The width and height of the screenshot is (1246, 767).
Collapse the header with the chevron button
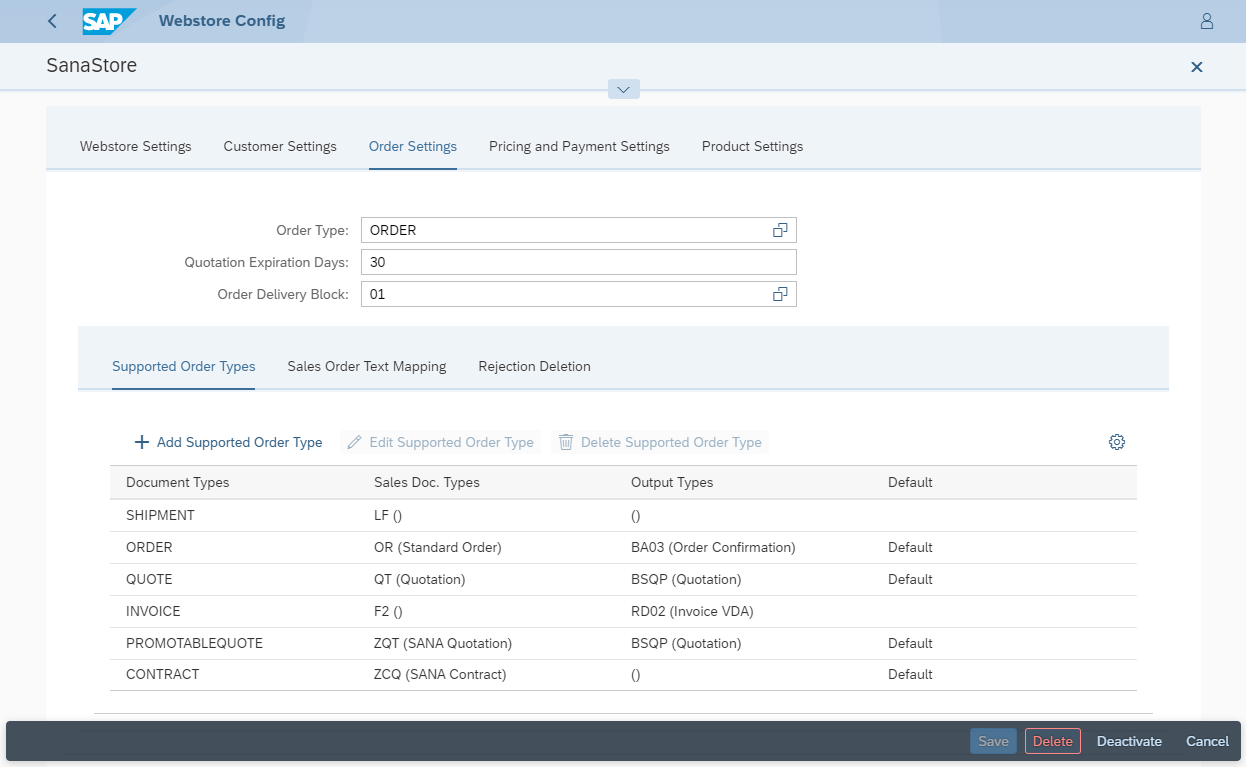pos(623,89)
